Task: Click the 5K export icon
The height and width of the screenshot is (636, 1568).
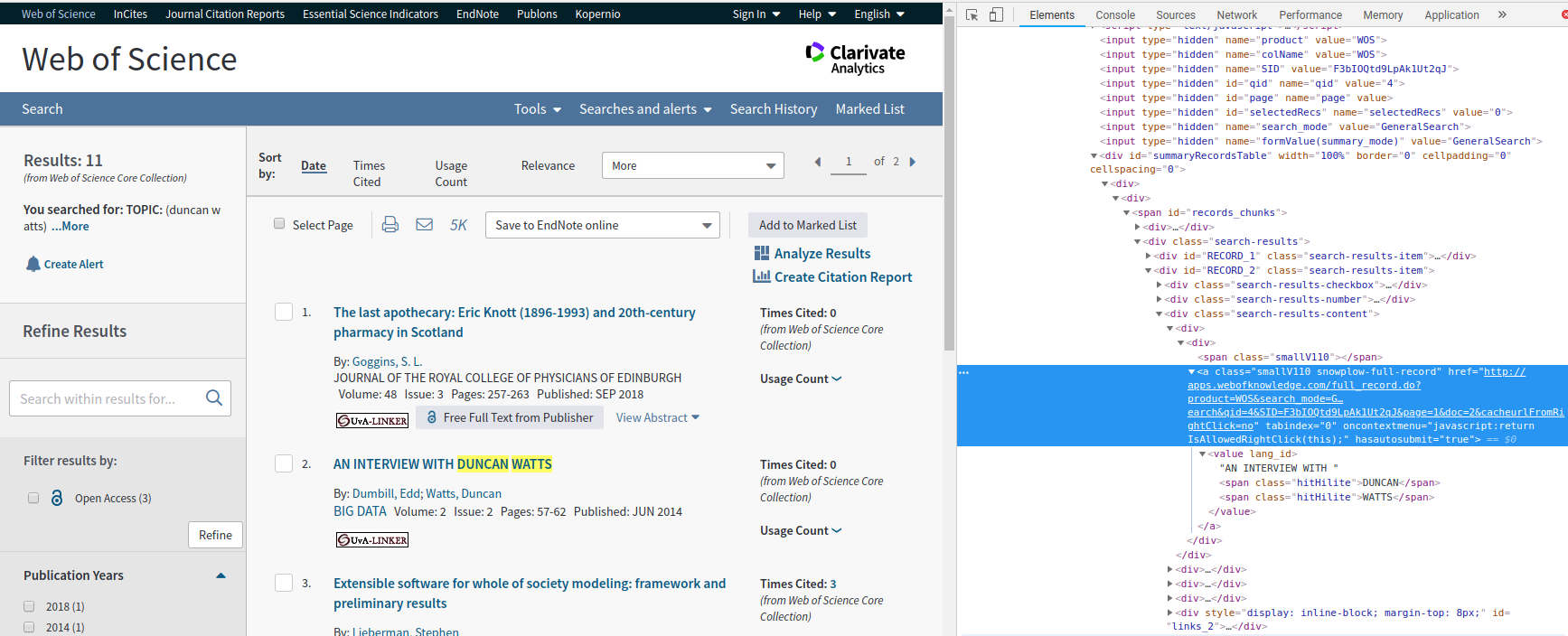Action: pos(458,225)
